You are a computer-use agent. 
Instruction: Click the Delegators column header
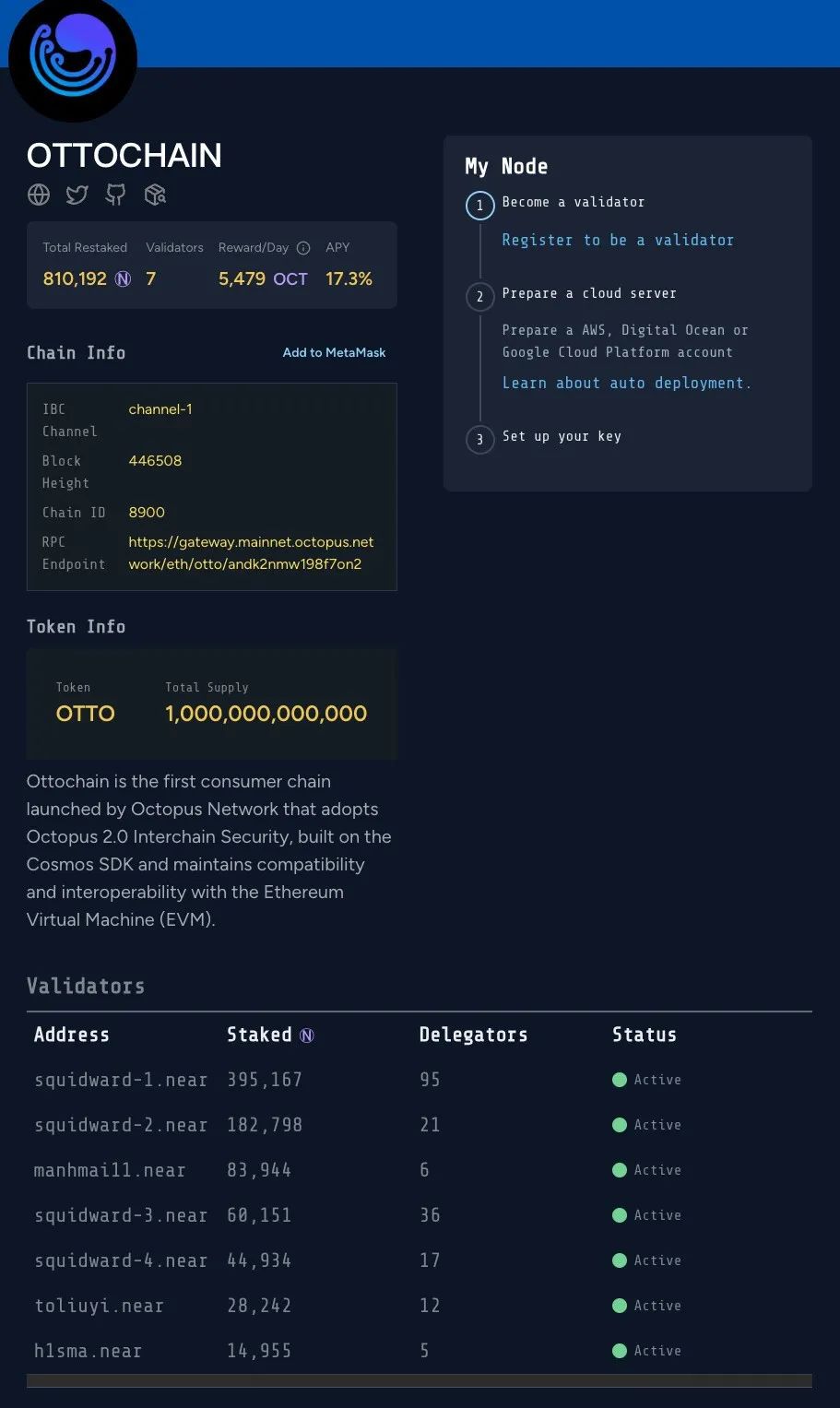pyautogui.click(x=474, y=1035)
